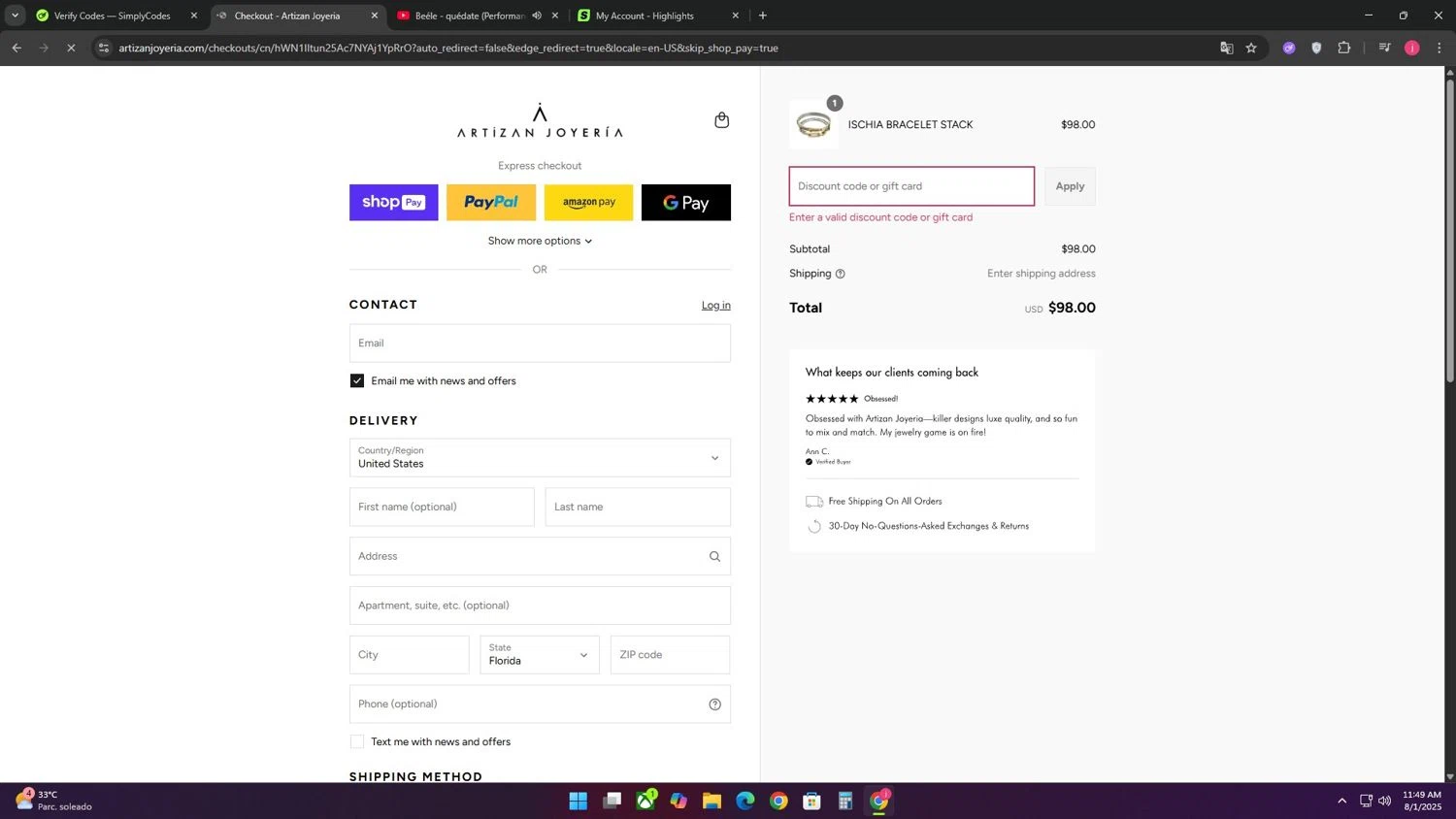Show hidden system tray icons

coord(1341,801)
